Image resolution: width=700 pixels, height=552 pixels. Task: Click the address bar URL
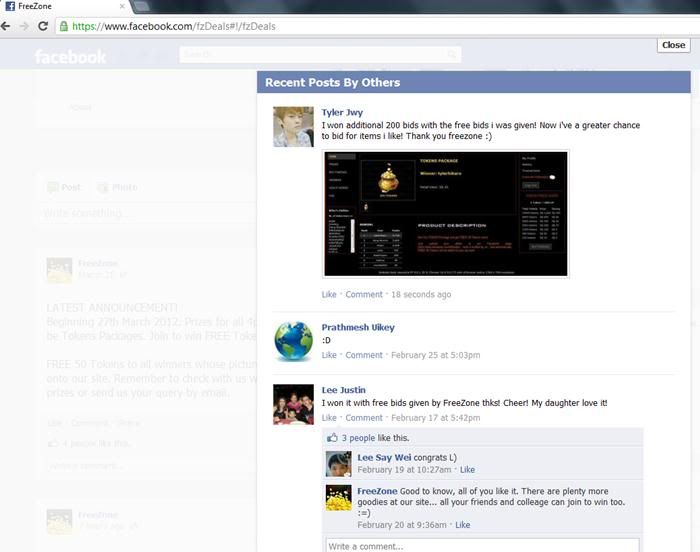174,26
